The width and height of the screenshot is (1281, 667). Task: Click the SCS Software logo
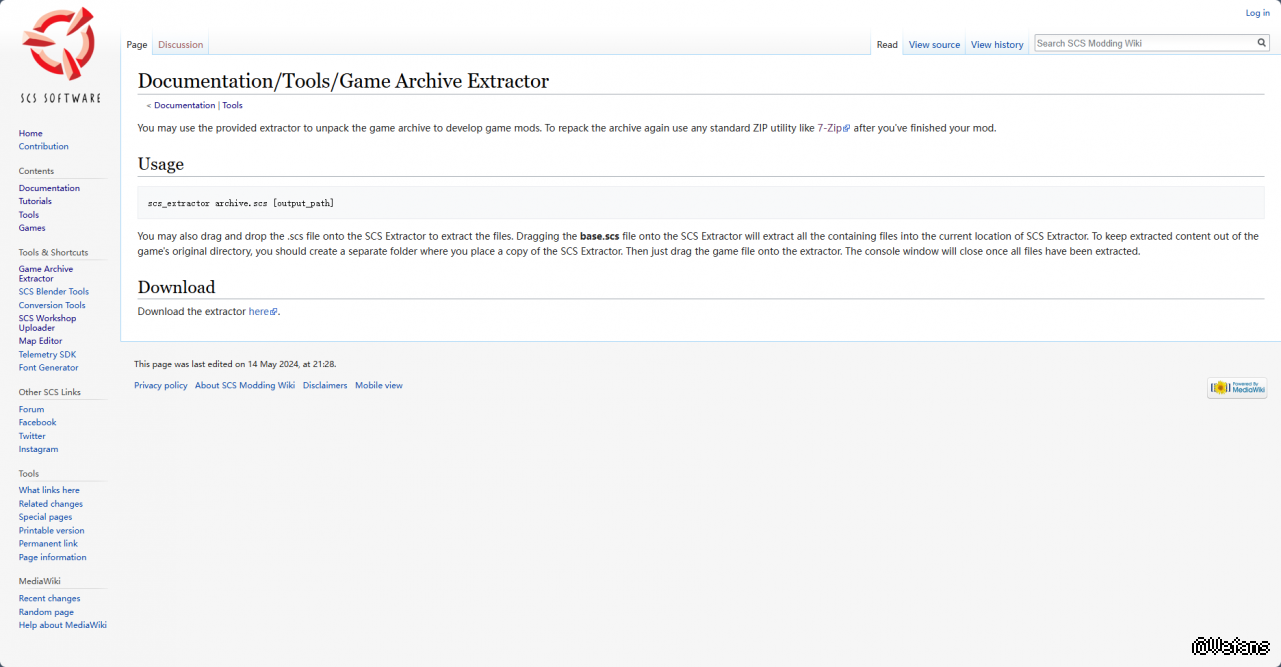pos(60,55)
